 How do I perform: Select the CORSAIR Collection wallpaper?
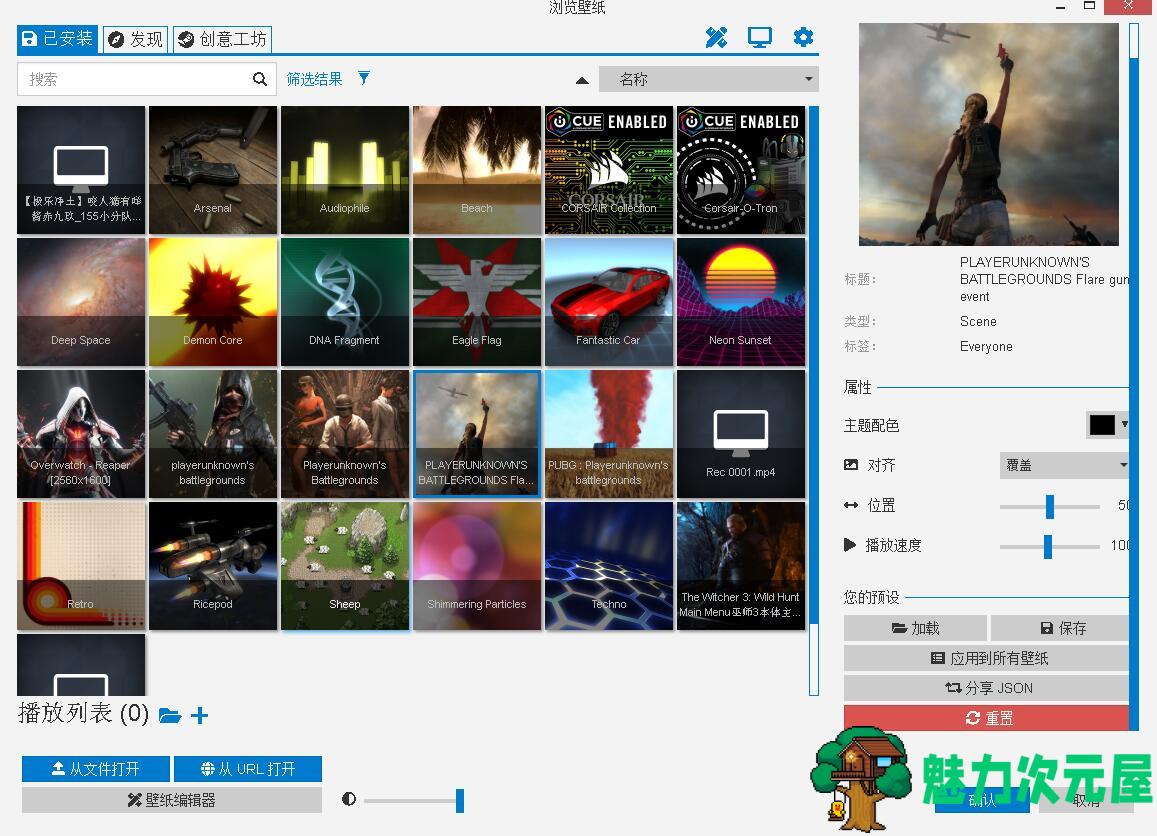click(609, 170)
